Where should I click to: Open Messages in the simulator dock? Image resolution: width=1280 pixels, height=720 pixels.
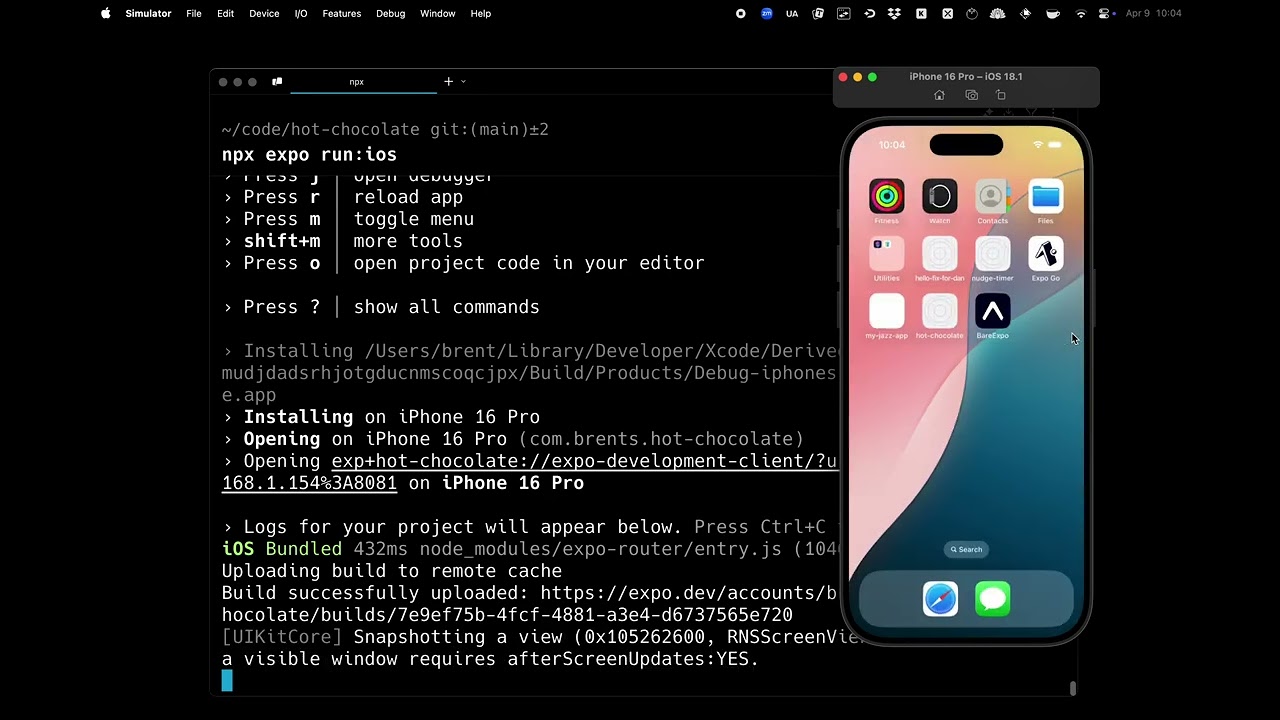pos(993,599)
